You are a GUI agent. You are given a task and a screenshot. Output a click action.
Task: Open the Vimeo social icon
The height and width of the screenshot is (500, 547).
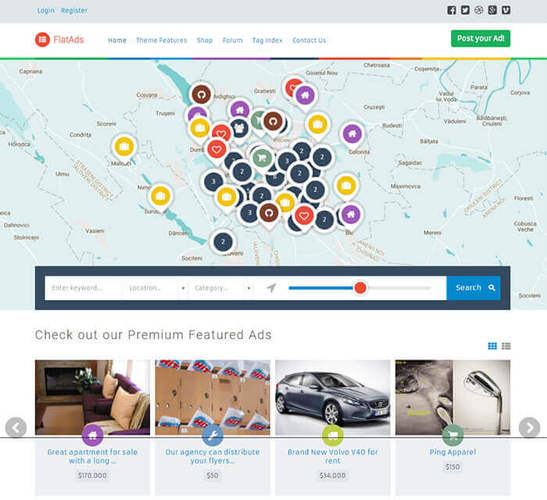coord(506,10)
